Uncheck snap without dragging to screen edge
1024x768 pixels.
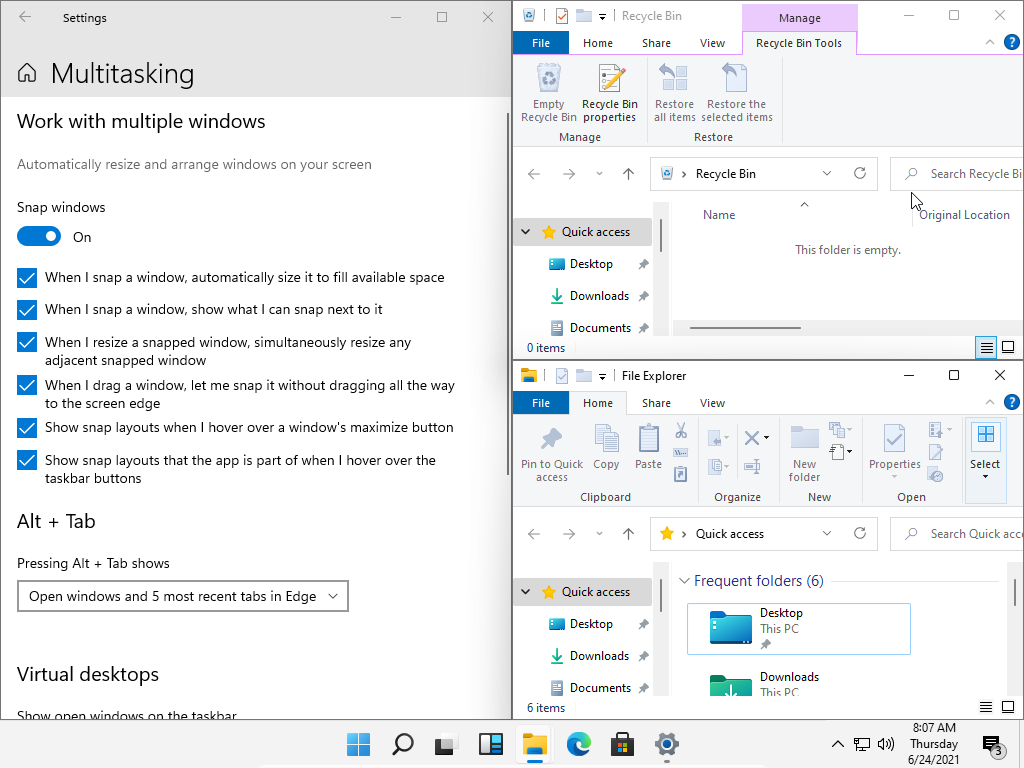point(27,385)
